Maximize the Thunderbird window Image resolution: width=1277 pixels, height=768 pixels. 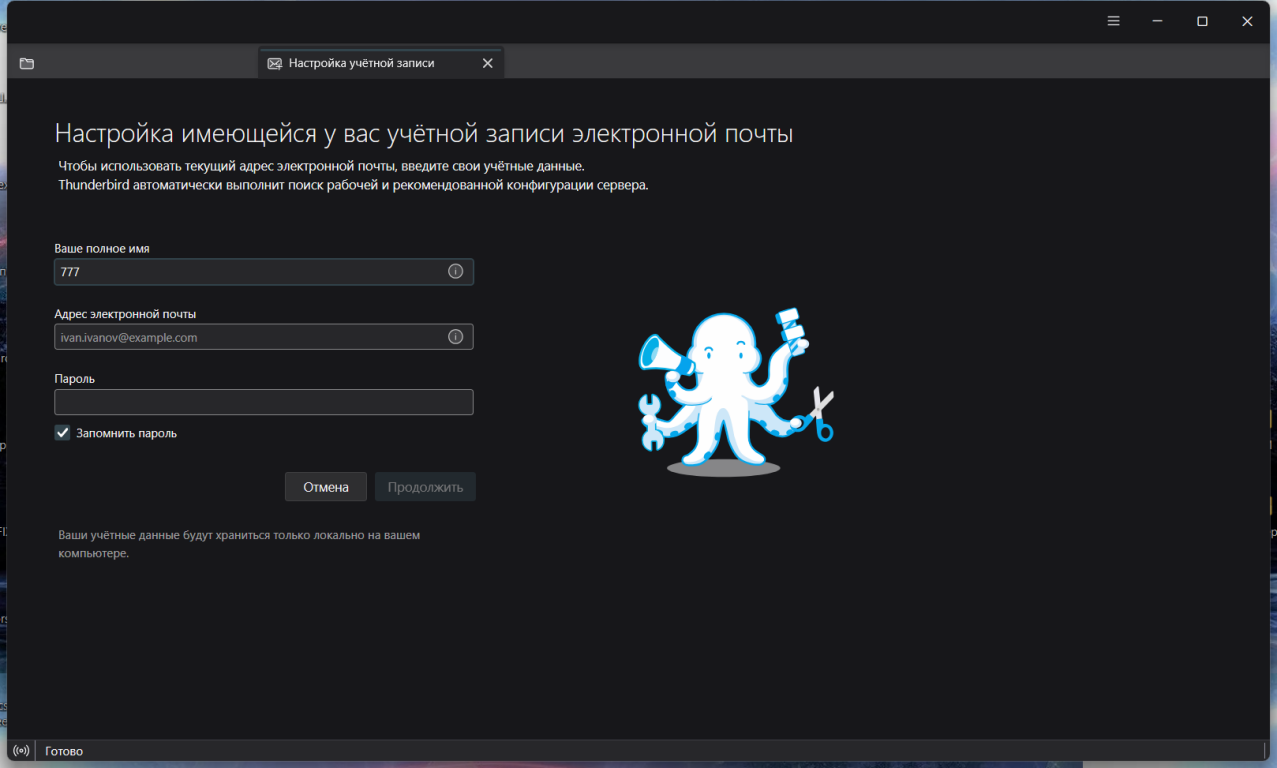1202,21
